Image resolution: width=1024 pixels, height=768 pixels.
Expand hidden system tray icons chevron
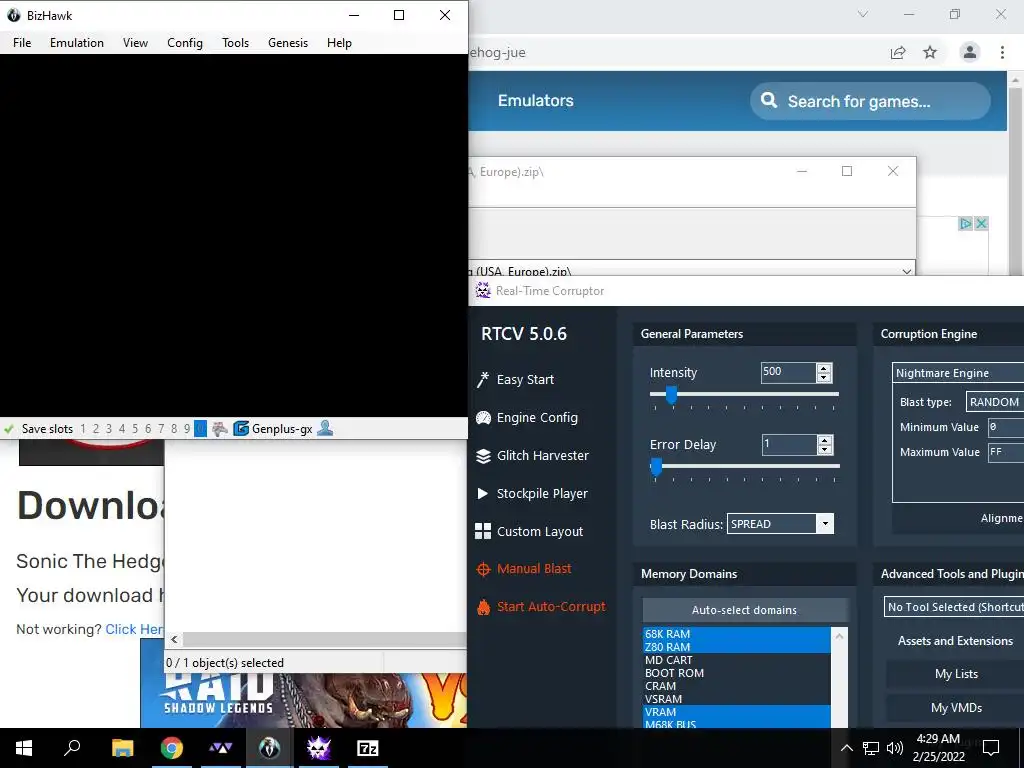(x=846, y=748)
